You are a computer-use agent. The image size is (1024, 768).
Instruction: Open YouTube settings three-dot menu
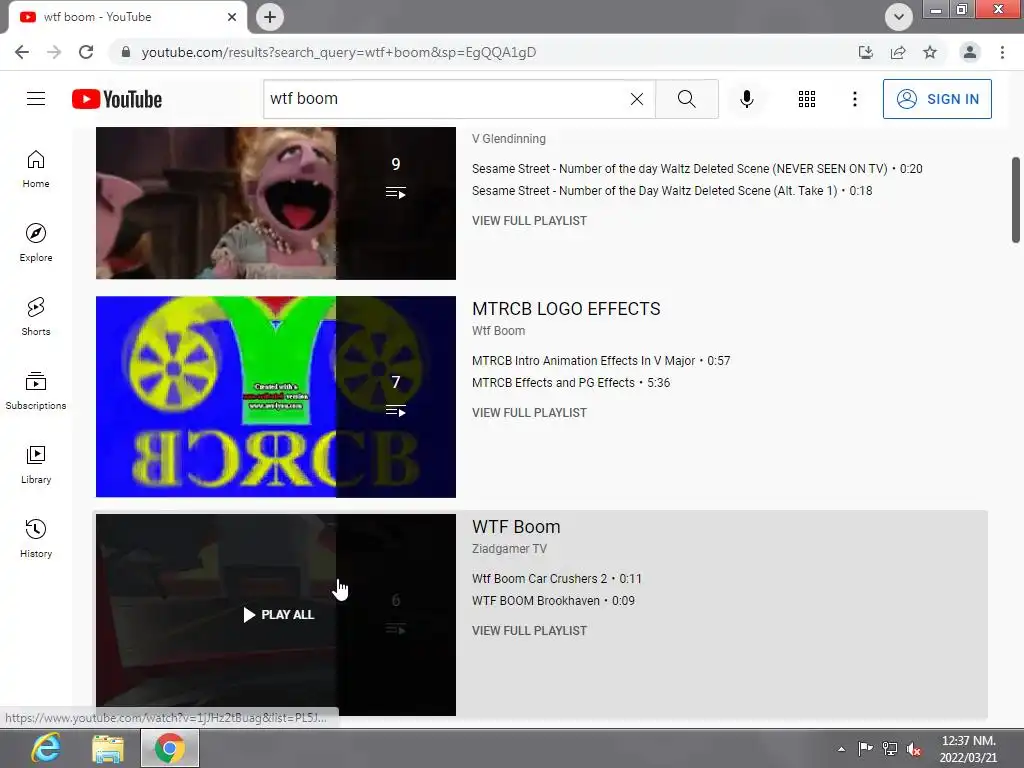[x=854, y=99]
